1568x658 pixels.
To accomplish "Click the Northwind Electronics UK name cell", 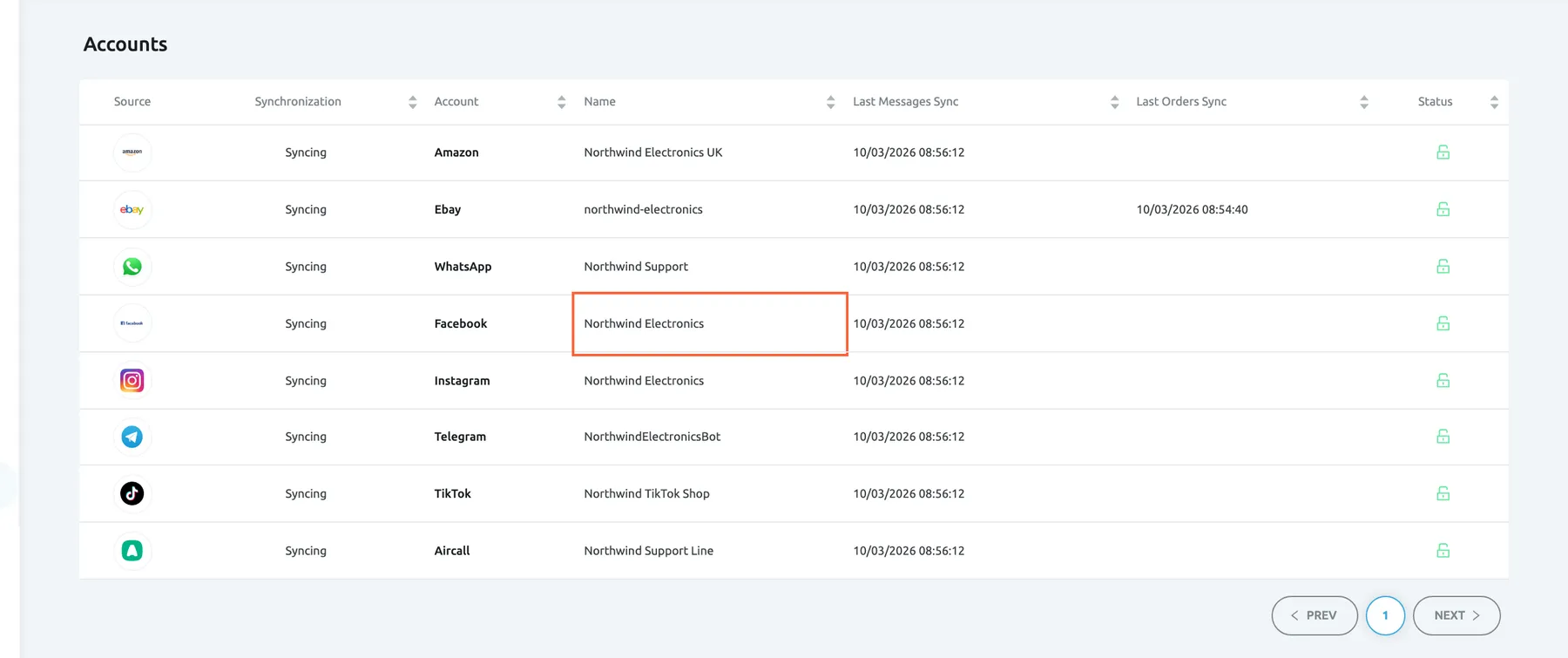I will click(653, 153).
